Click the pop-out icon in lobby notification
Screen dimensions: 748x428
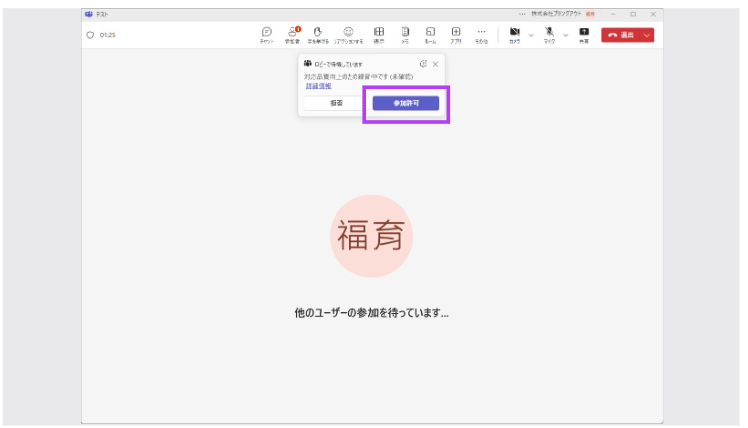point(423,64)
